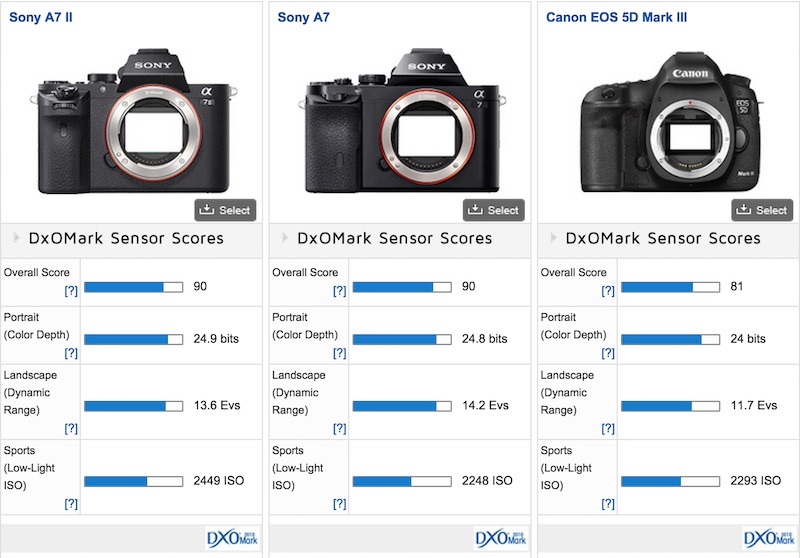Image resolution: width=800 pixels, height=558 pixels.
Task: Click Sony A7 dynamic range bar
Action: pos(402,406)
